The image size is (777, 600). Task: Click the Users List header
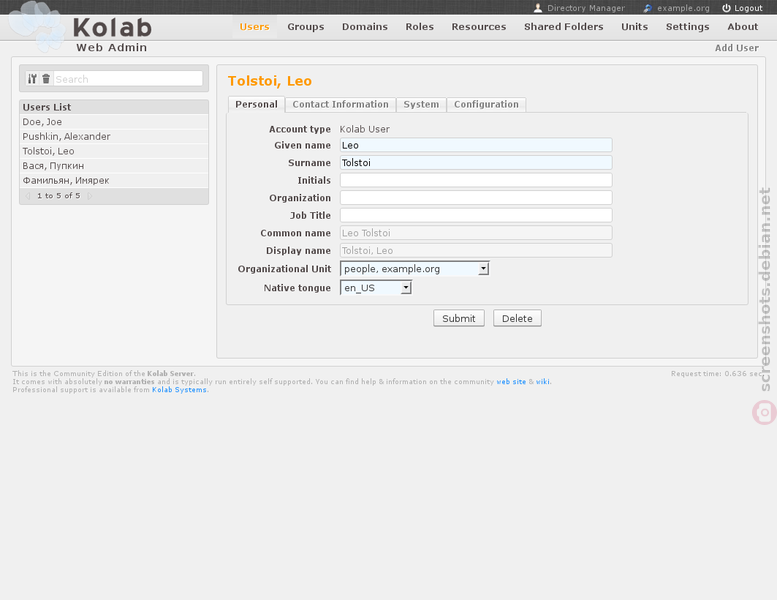click(x=114, y=107)
